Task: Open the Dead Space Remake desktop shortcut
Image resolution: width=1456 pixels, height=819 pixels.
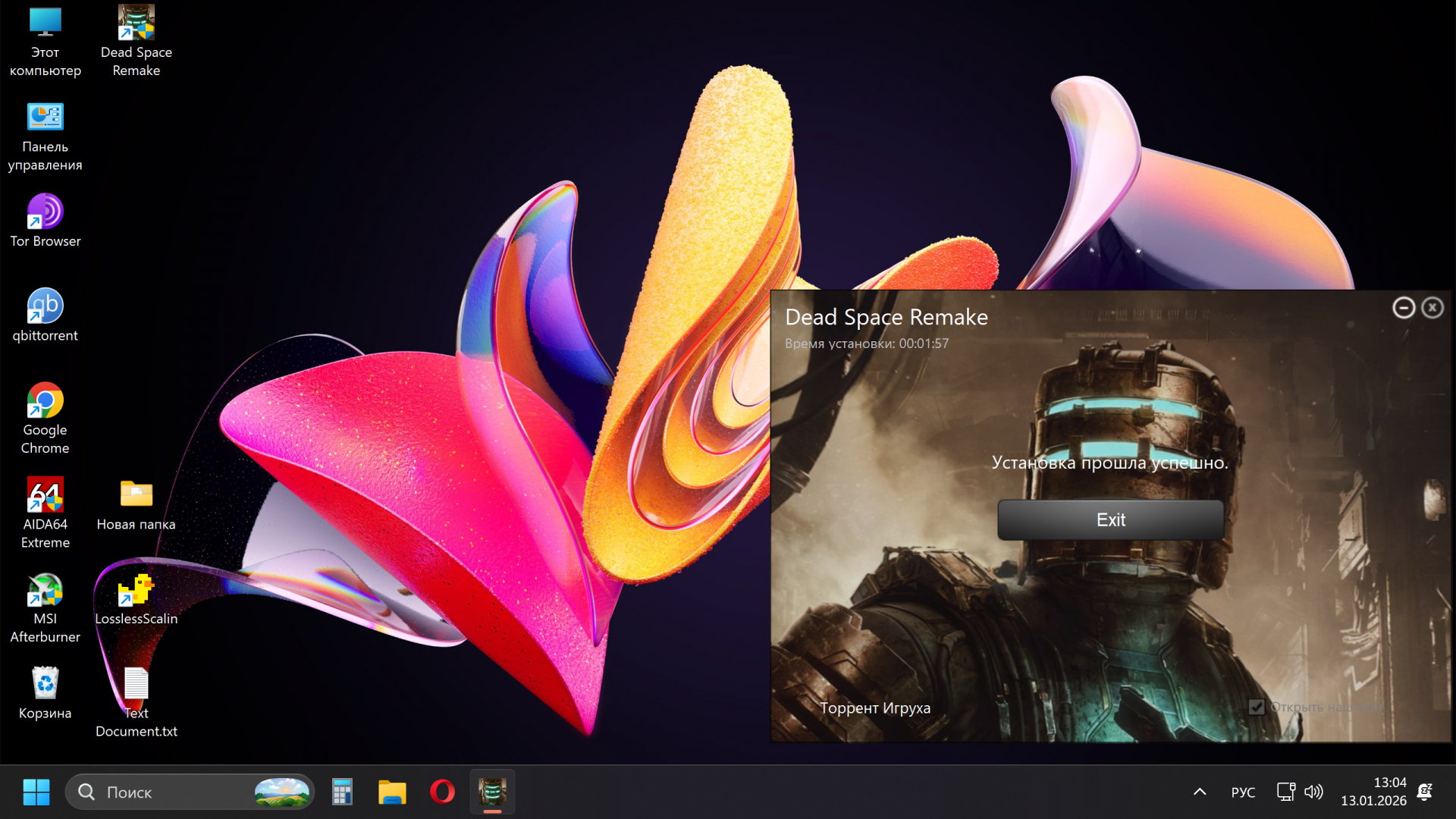Action: (x=136, y=24)
